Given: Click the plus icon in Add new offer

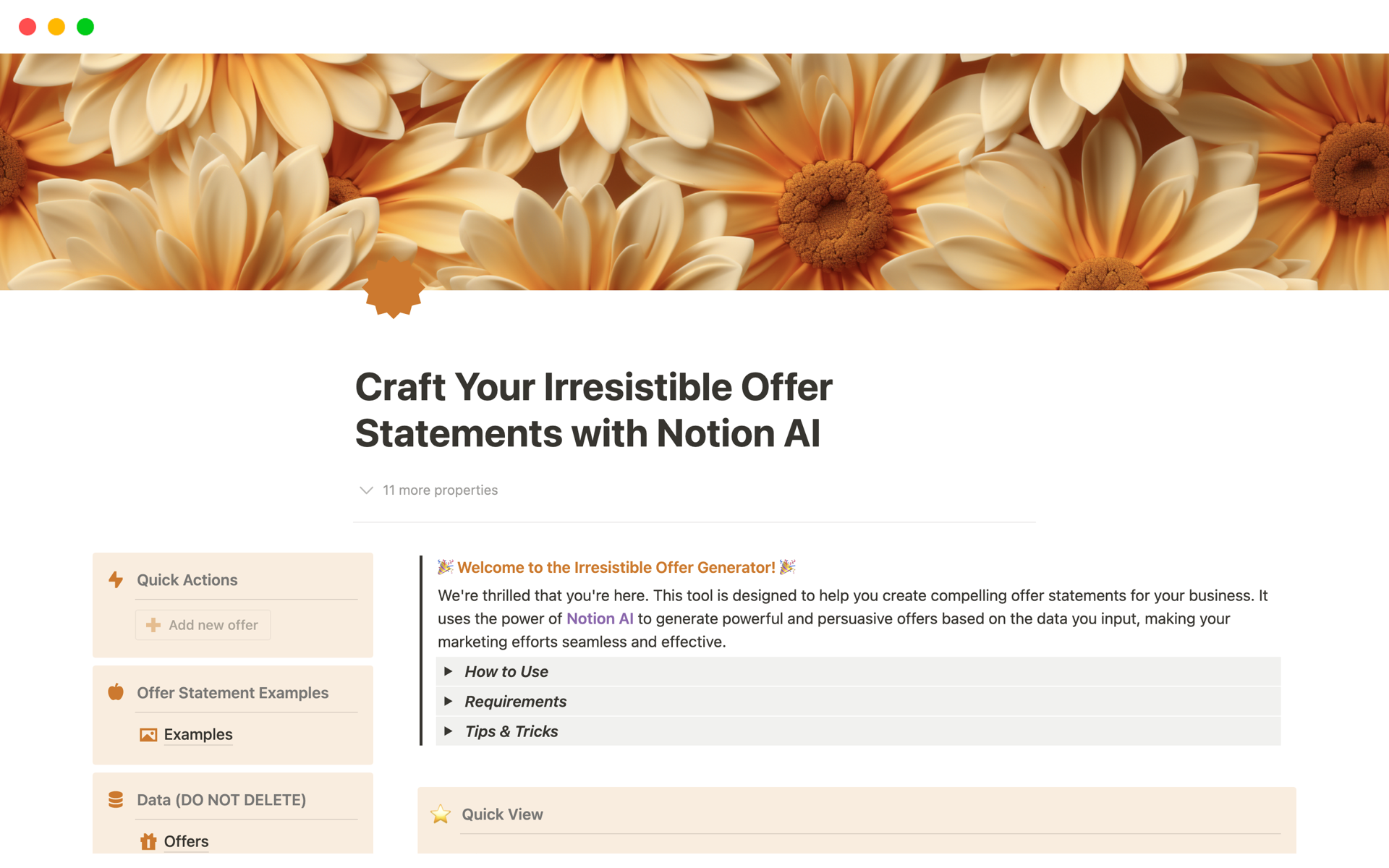Looking at the screenshot, I should (153, 625).
